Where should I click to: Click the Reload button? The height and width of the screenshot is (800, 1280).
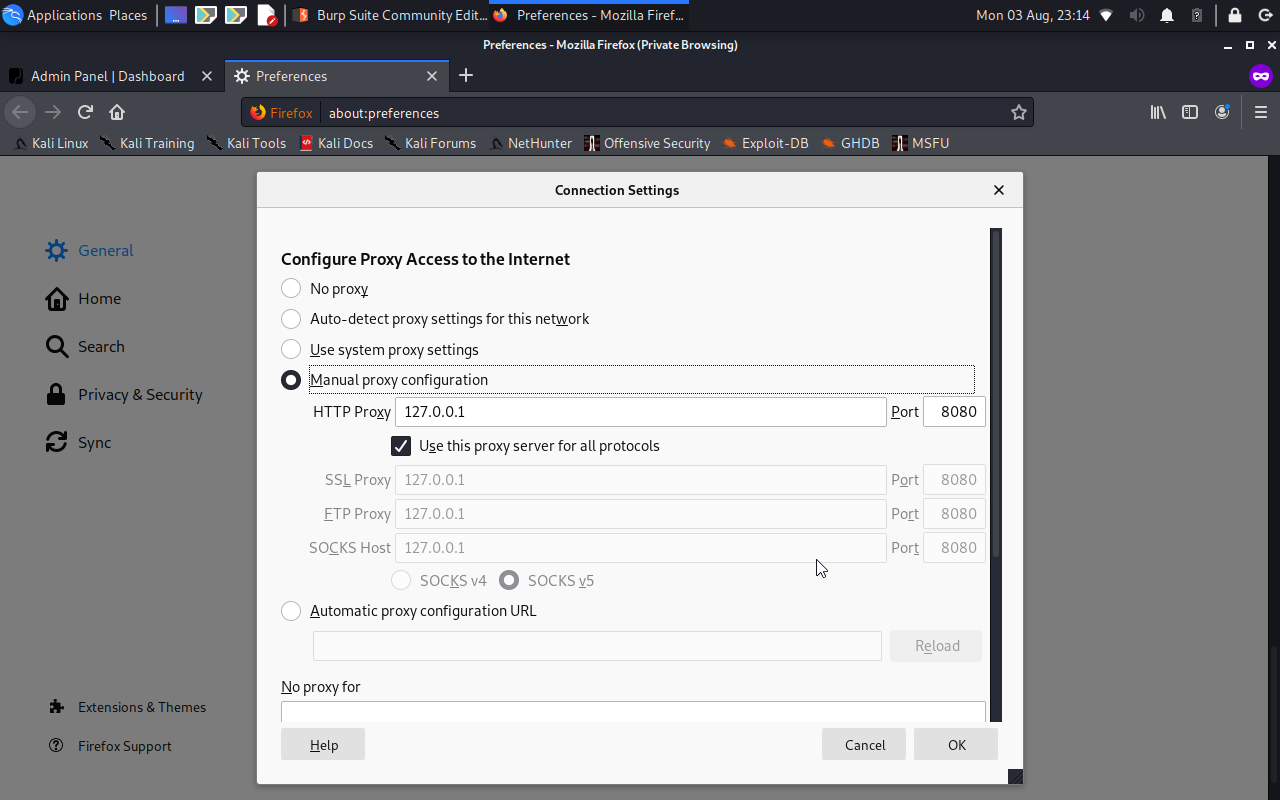935,645
